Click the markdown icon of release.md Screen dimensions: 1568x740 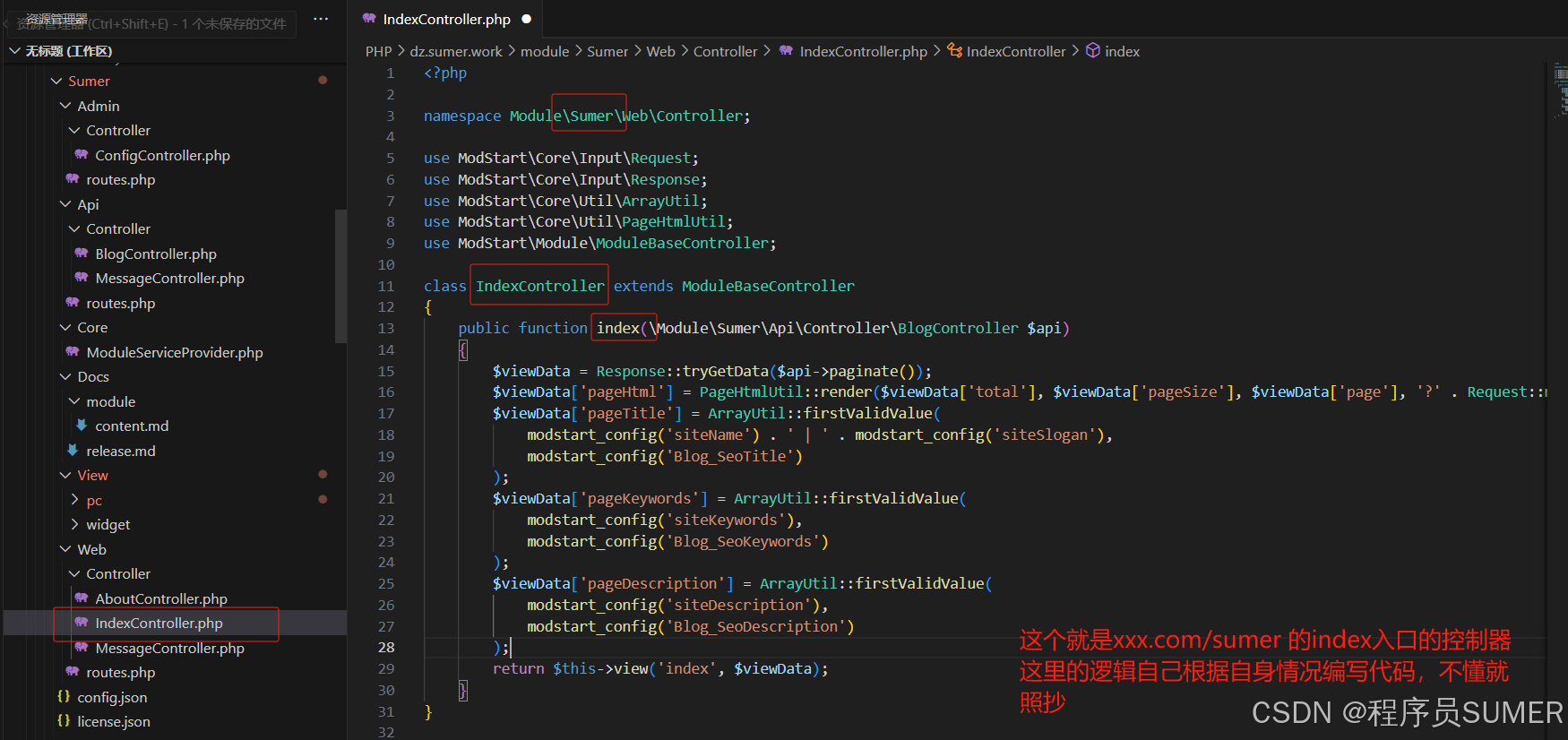(x=73, y=451)
